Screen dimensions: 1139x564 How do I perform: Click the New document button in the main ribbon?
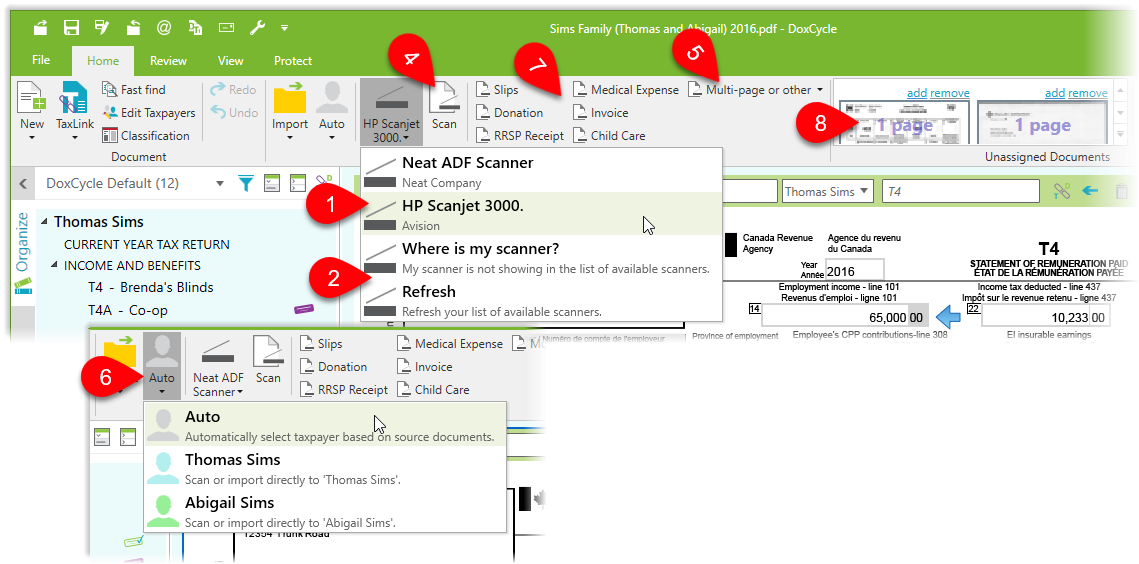coord(32,111)
